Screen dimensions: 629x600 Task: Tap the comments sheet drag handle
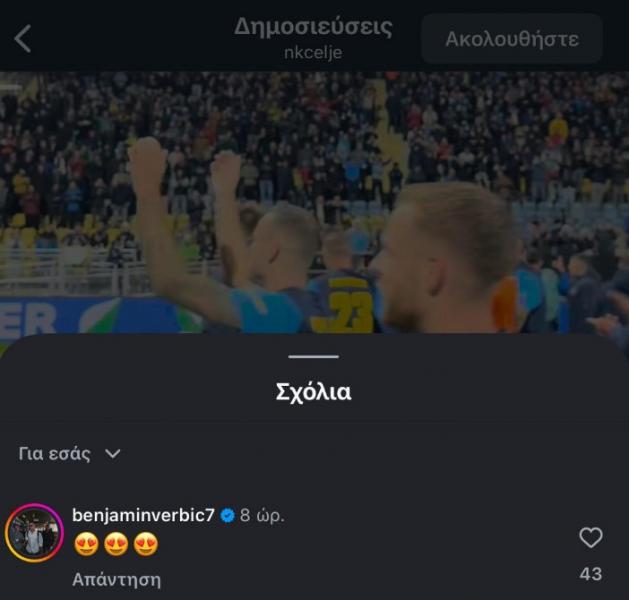313,356
